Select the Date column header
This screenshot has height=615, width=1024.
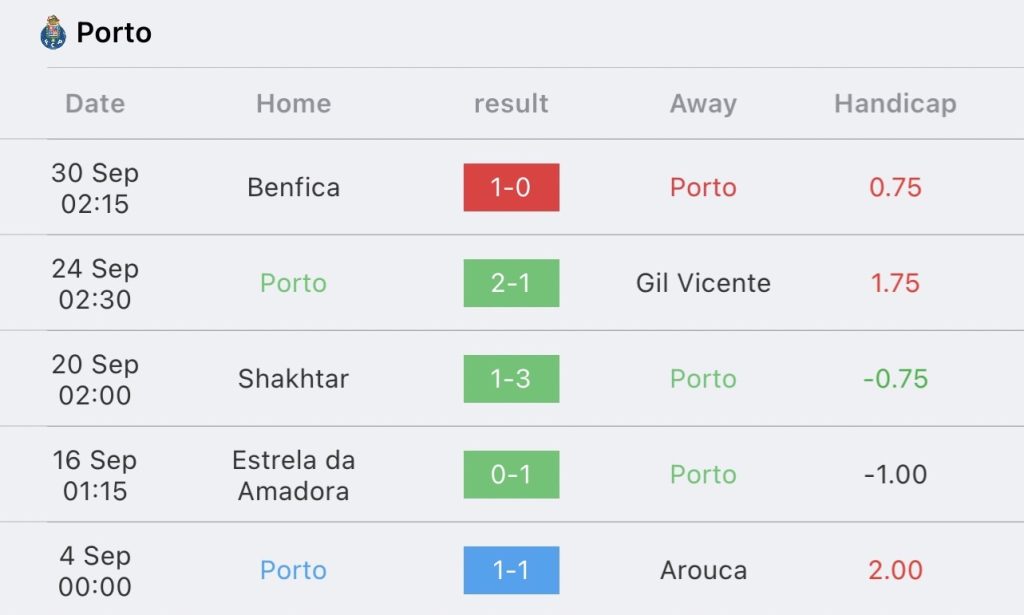tap(95, 104)
